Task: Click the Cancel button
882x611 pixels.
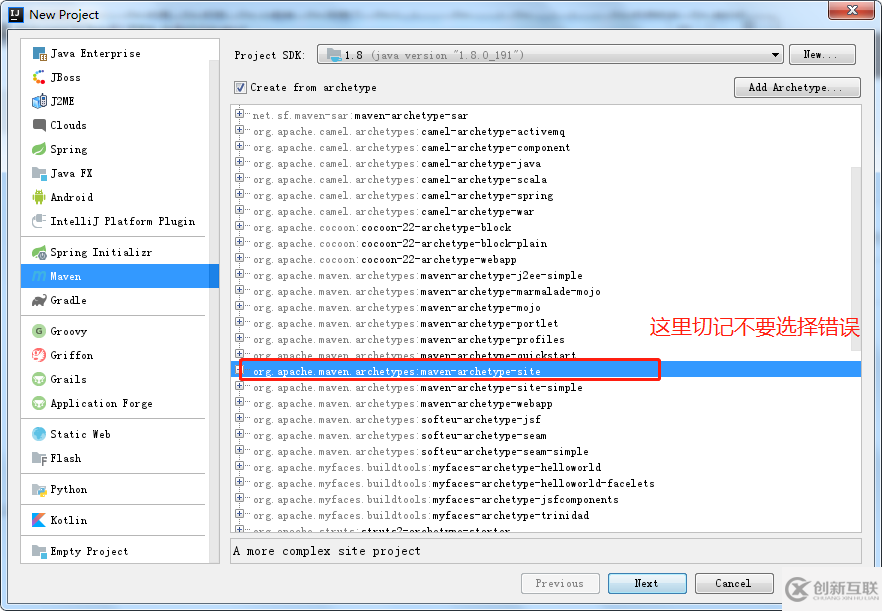Action: (x=734, y=583)
